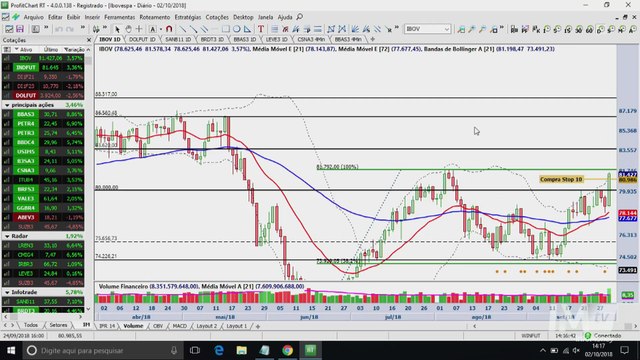Open Google Chrome from the taskbar
Viewport: 640px width, 360px height.
pyautogui.click(x=287, y=350)
